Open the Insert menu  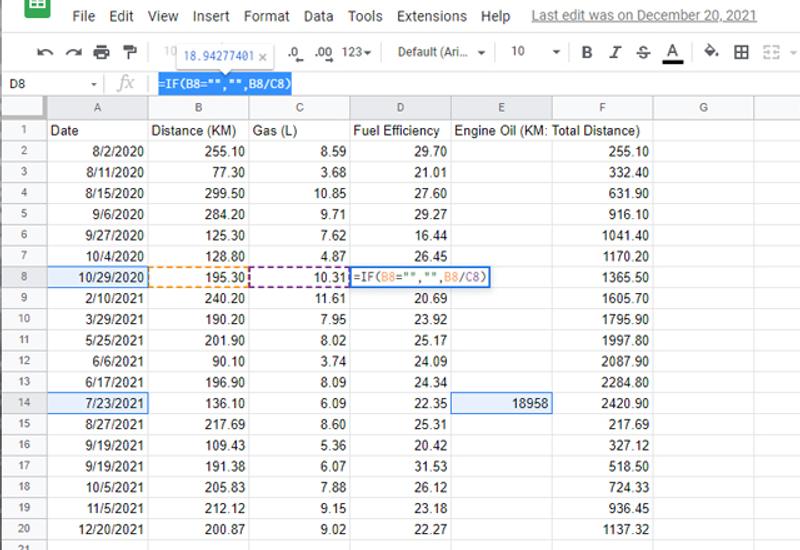pos(211,16)
